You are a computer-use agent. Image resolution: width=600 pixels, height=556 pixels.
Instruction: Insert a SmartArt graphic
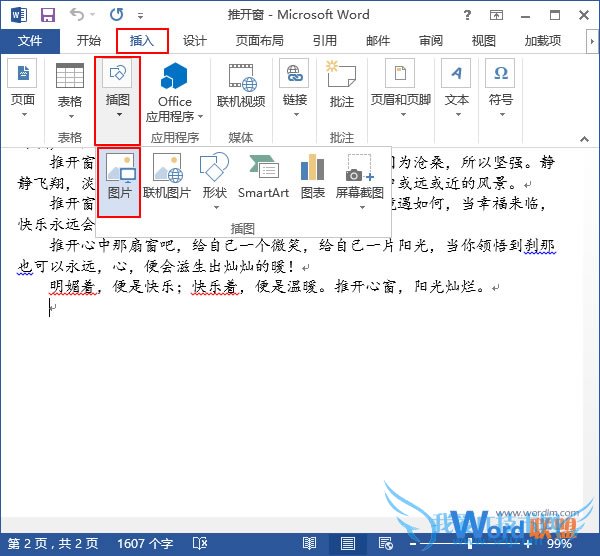263,177
